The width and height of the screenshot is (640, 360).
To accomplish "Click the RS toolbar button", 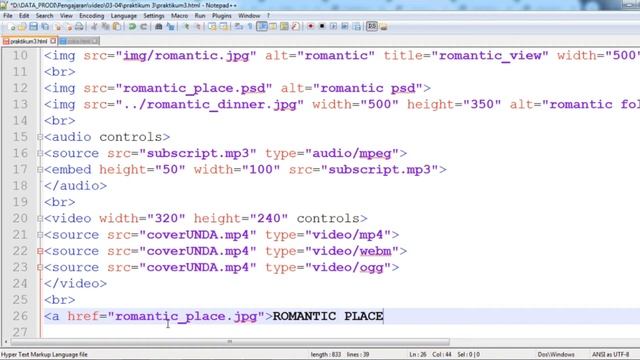I will 371,27.
